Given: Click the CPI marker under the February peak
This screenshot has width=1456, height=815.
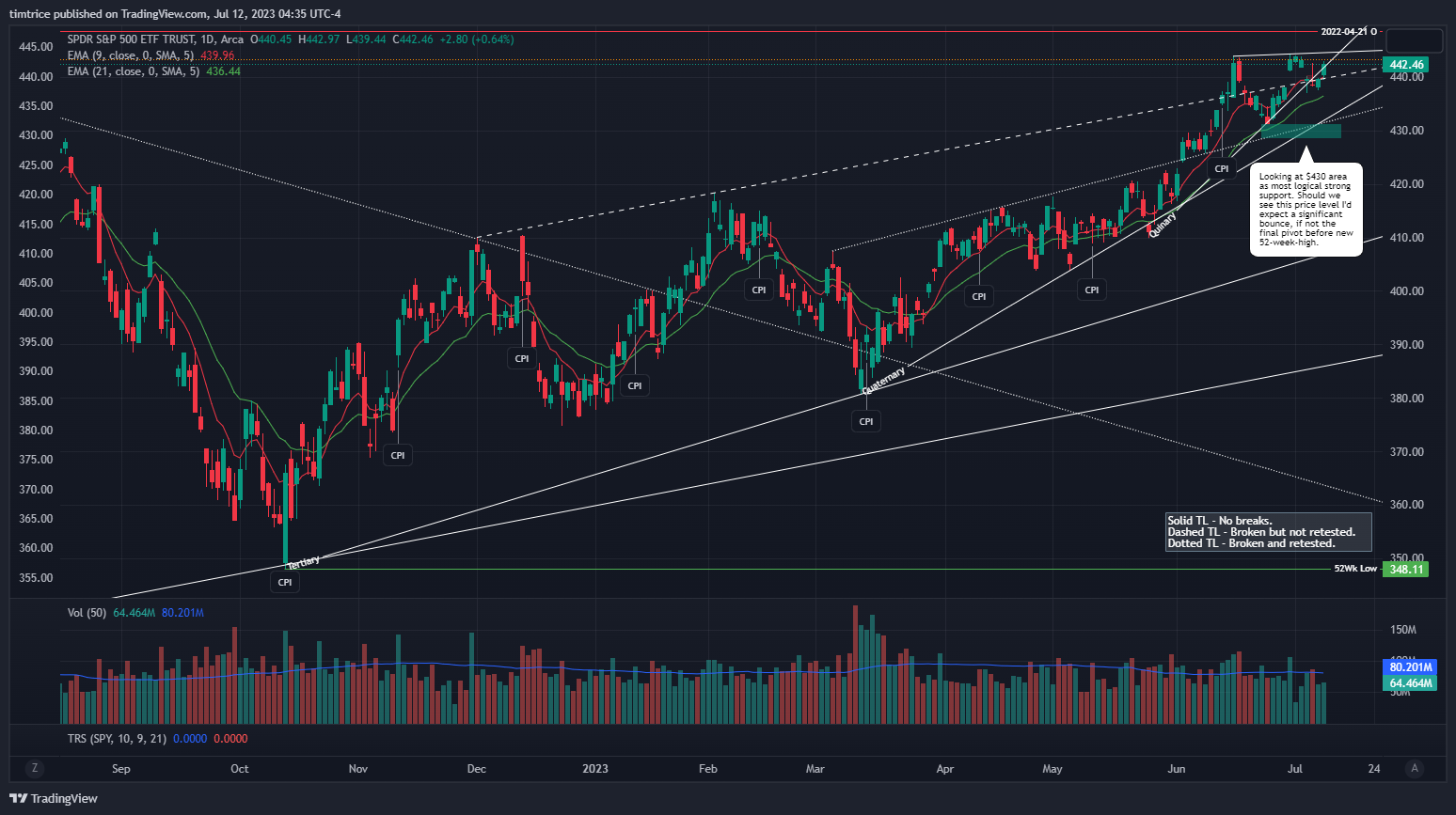Looking at the screenshot, I should click(x=759, y=290).
